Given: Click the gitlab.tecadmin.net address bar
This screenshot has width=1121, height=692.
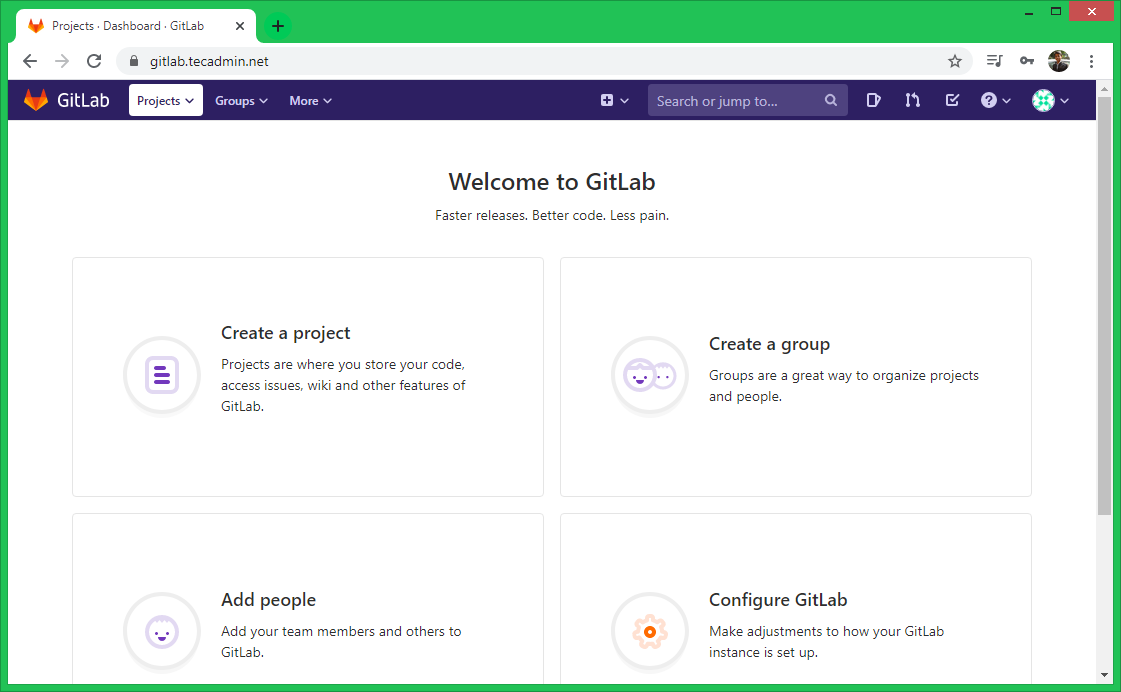Looking at the screenshot, I should click(543, 61).
